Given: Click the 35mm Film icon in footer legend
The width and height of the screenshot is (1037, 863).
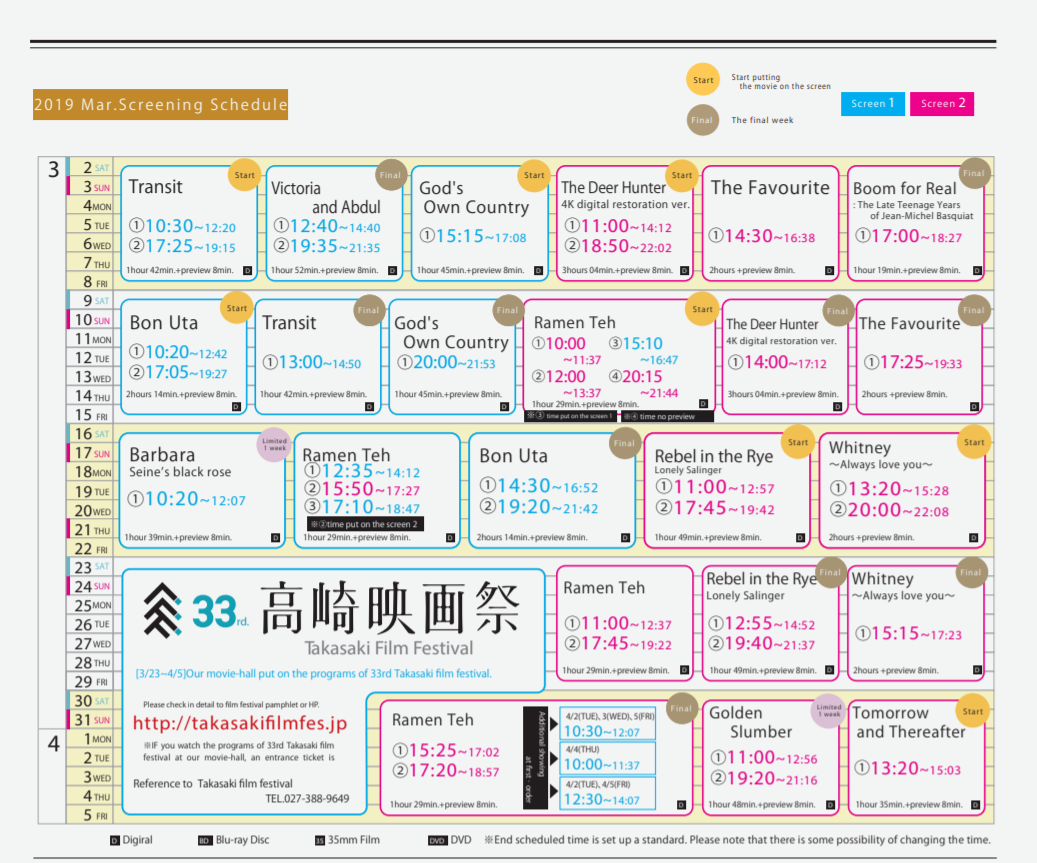Looking at the screenshot, I should tap(320, 841).
